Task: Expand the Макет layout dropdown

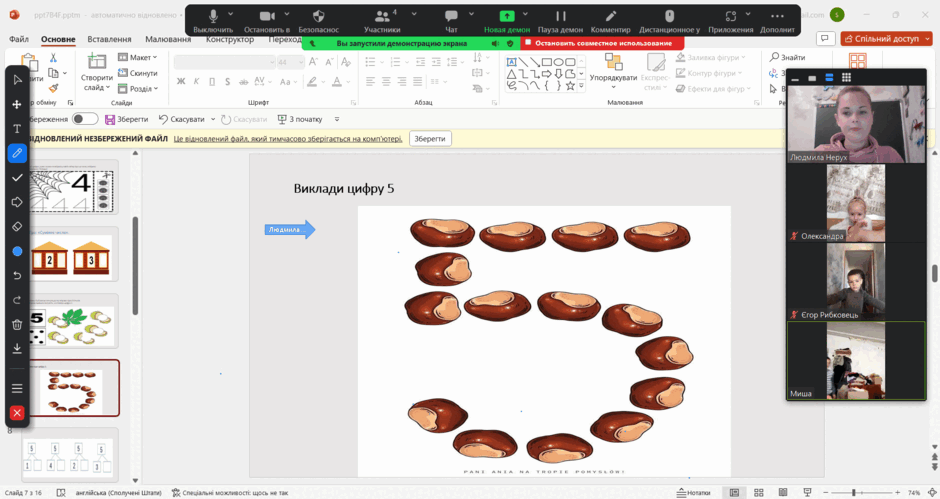Action: click(x=137, y=58)
